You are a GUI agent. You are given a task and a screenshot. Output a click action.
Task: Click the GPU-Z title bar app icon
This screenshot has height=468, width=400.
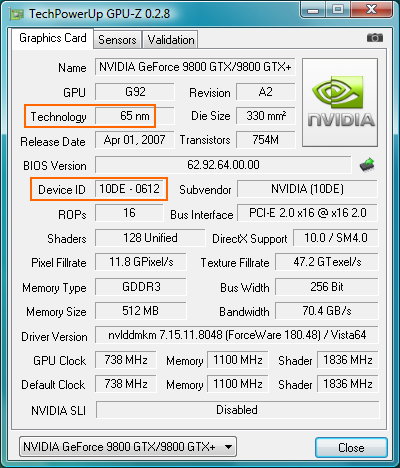click(x=17, y=14)
